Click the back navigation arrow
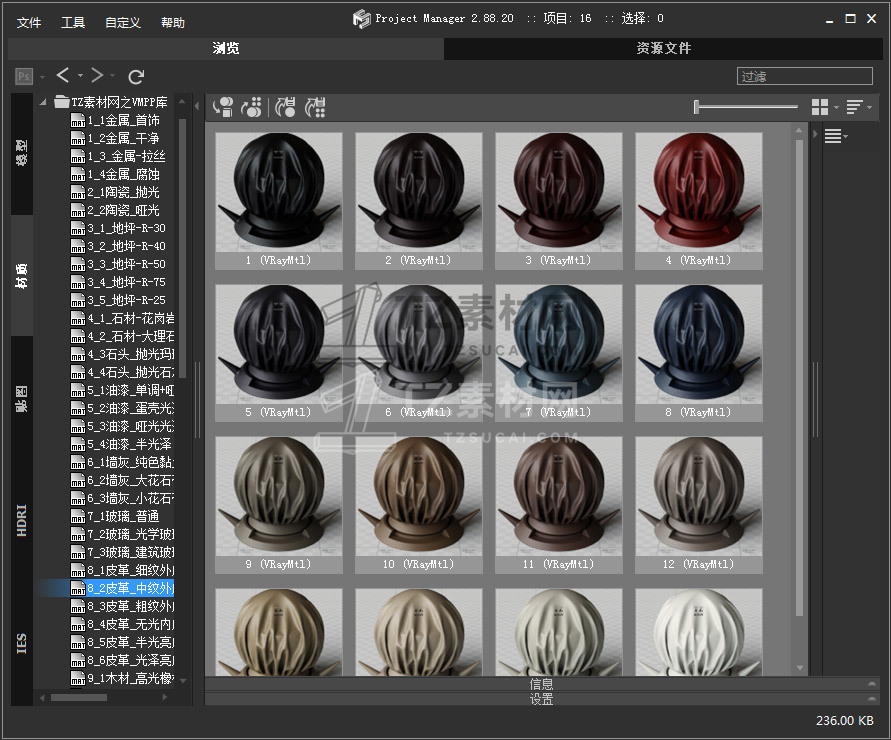The width and height of the screenshot is (891, 740). 63,76
